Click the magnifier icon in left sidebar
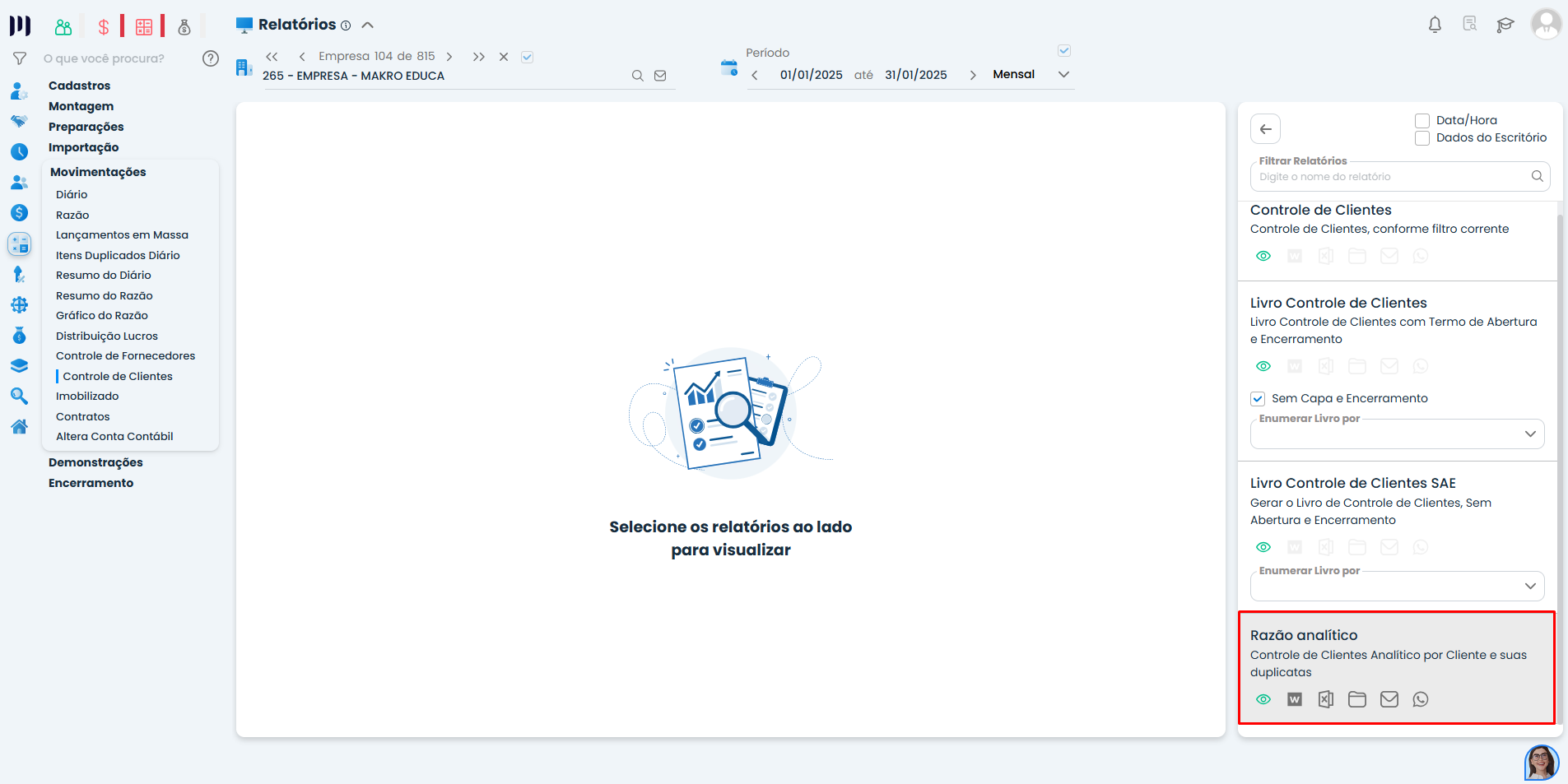Viewport: 1568px width, 784px height. [x=20, y=397]
